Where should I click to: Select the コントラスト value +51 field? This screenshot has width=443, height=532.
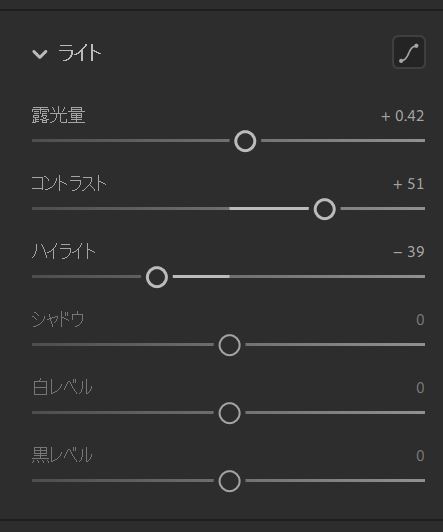409,184
